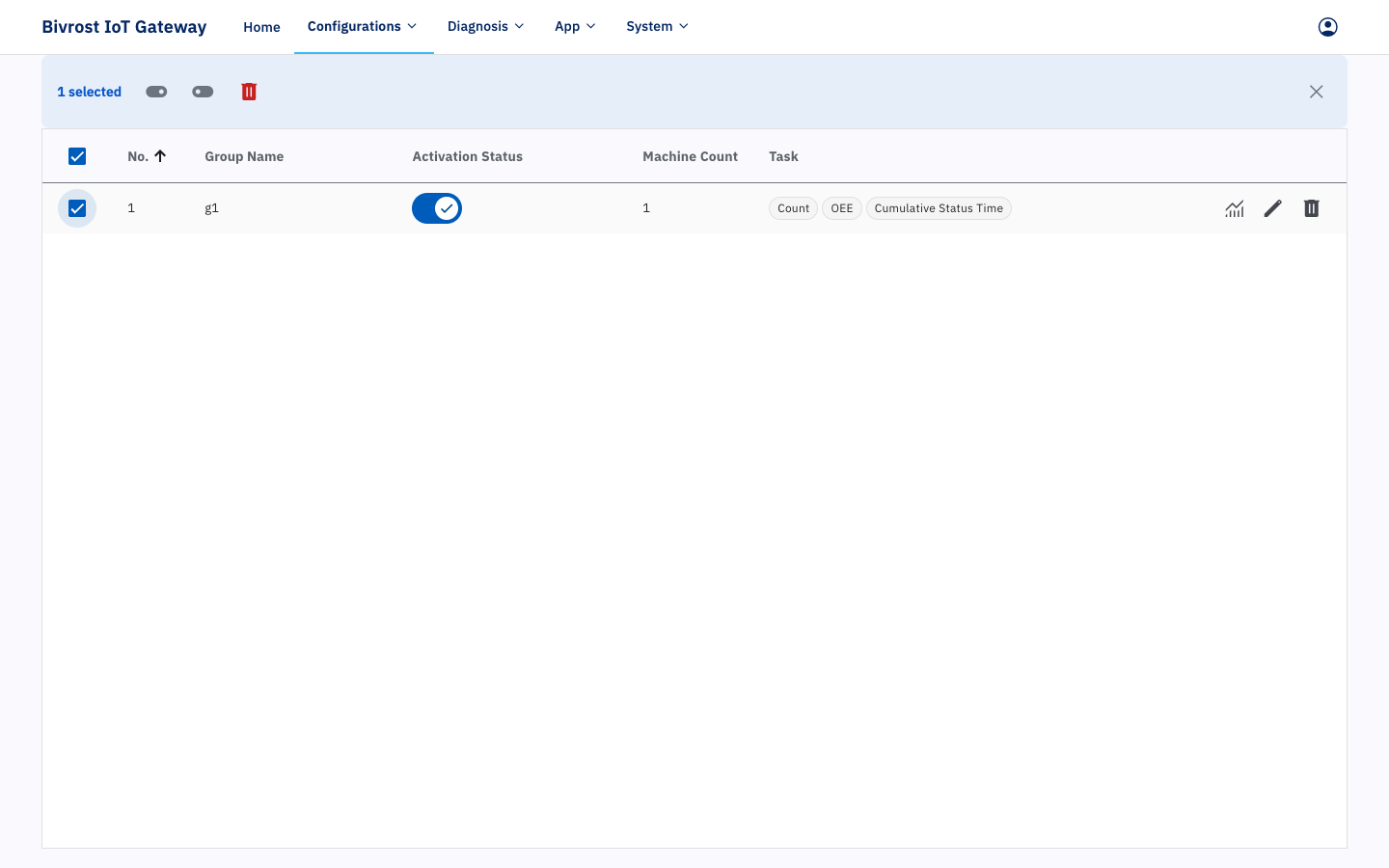Click the group name g1 cell

point(212,208)
